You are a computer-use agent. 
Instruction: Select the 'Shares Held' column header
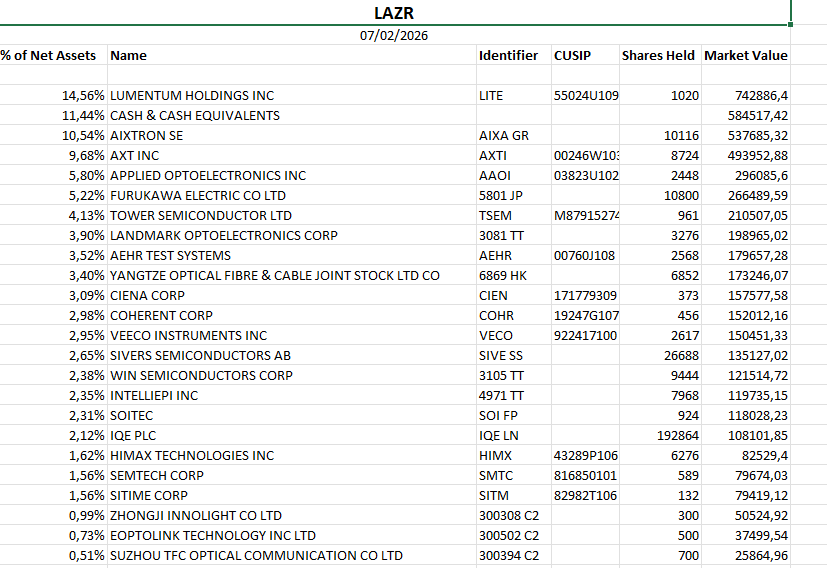pos(660,55)
